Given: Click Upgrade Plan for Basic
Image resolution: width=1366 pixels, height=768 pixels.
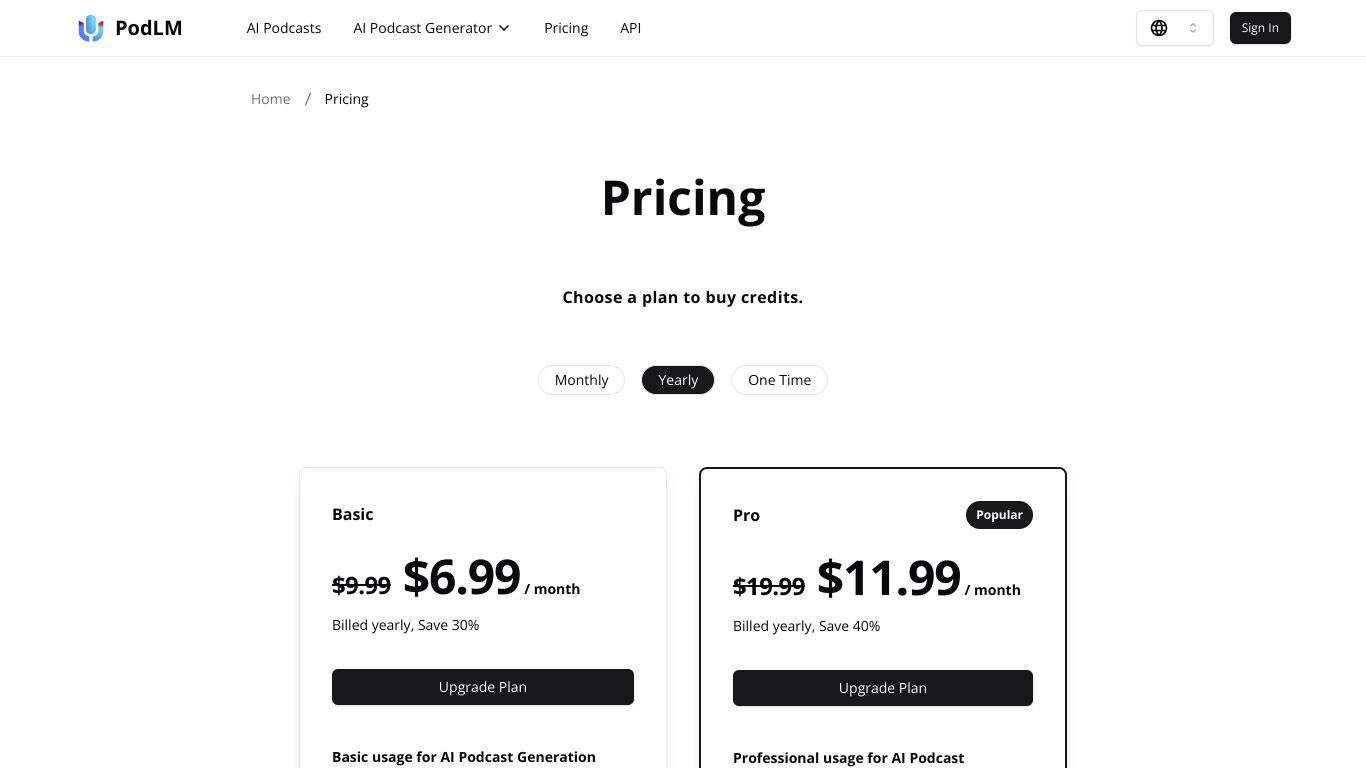Looking at the screenshot, I should click(x=483, y=687).
